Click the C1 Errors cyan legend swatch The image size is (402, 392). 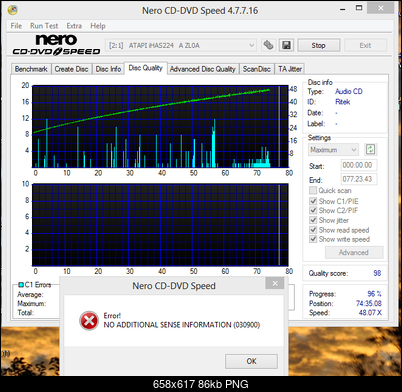(21, 285)
